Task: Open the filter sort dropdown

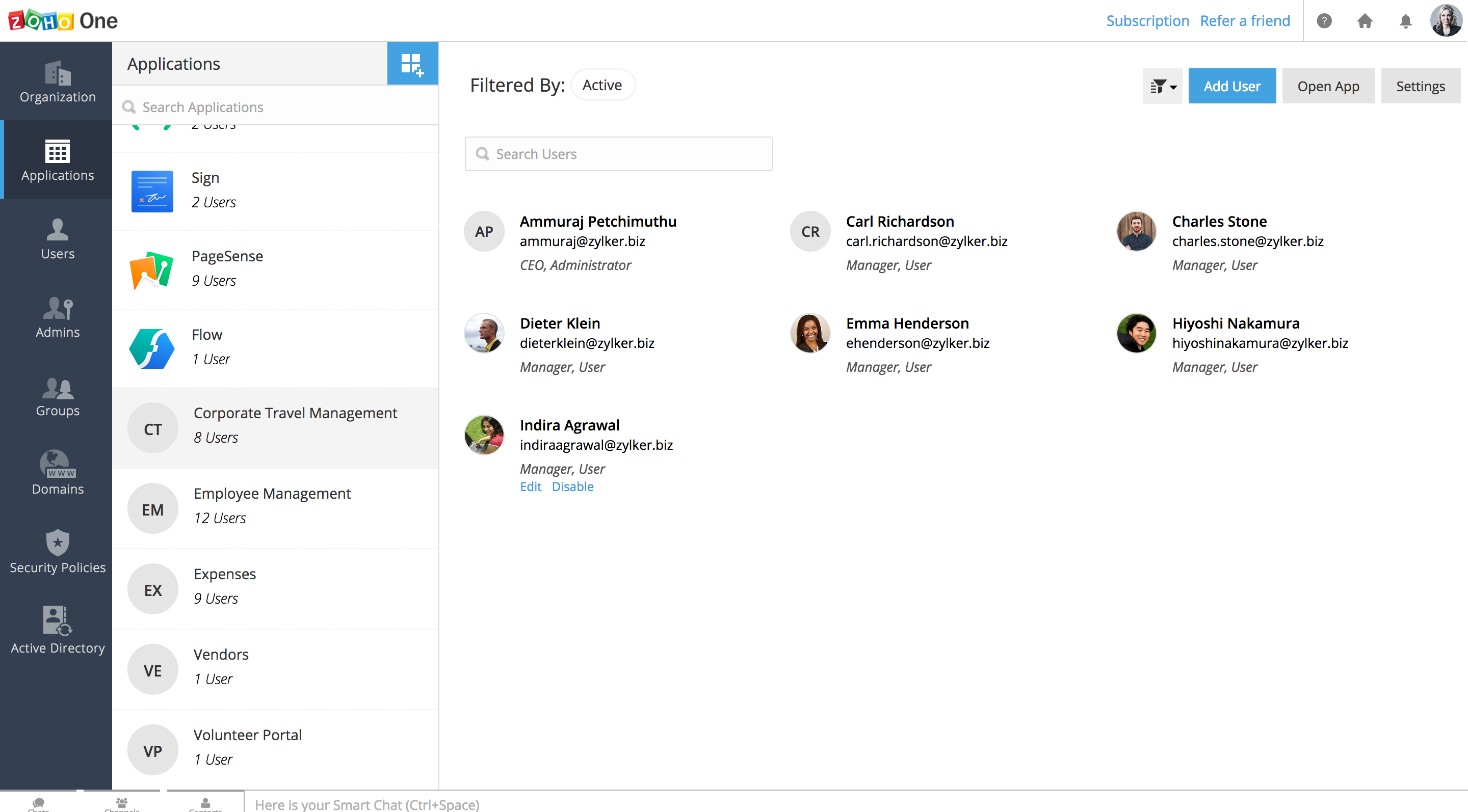Action: [x=1162, y=86]
